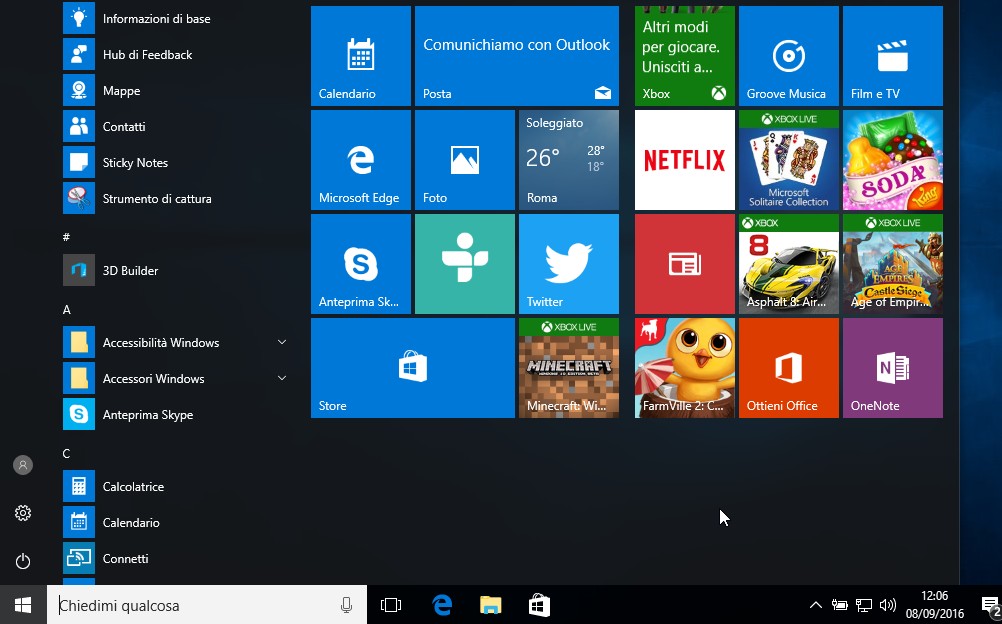Open the power options button
Image resolution: width=1002 pixels, height=624 pixels.
tap(23, 561)
